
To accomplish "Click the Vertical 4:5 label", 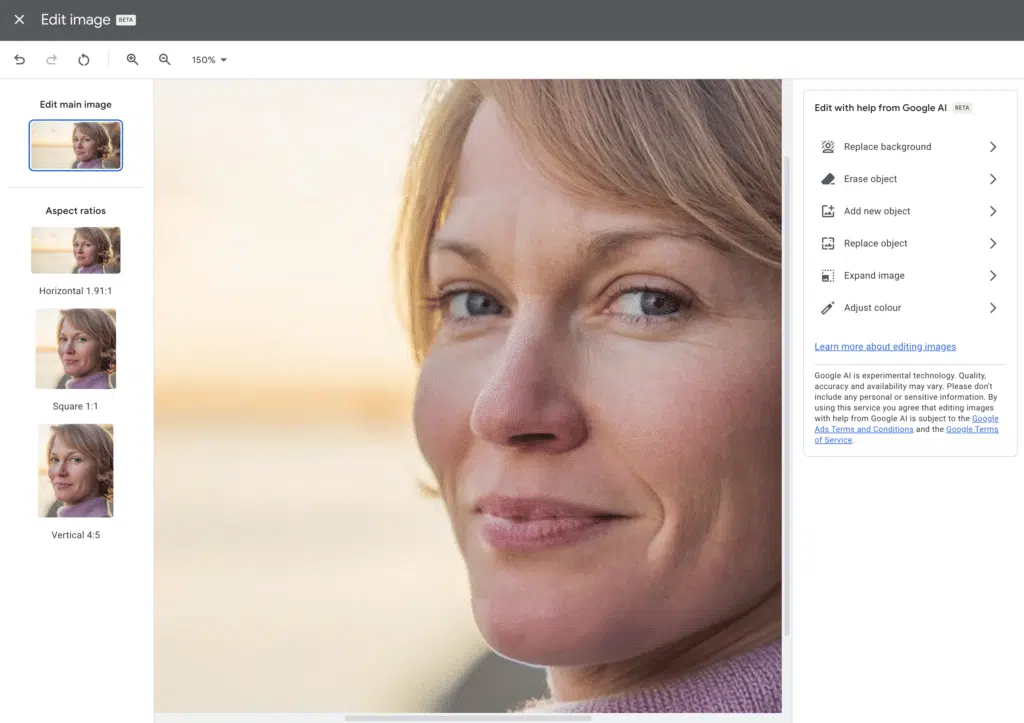I will tap(76, 535).
